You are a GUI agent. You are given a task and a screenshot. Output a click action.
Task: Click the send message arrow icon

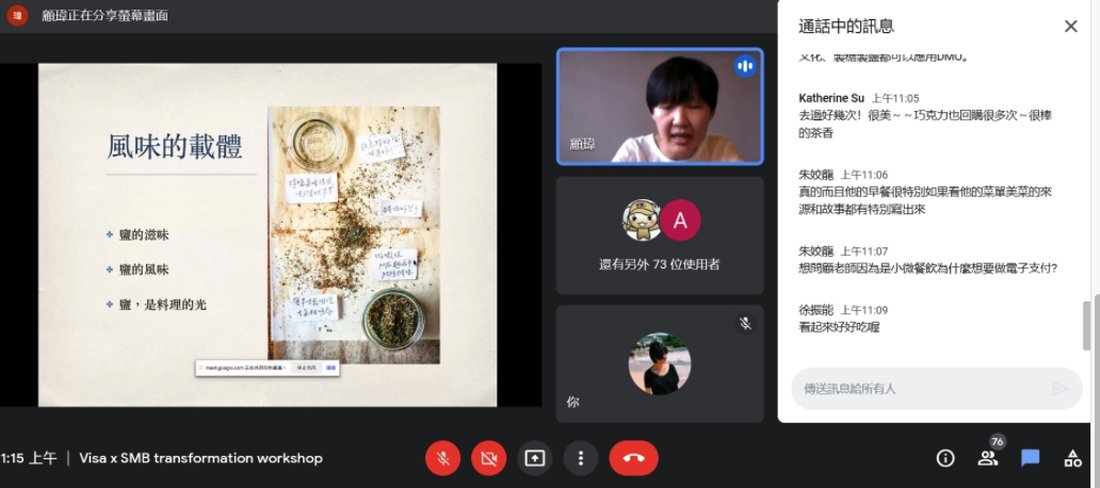[1060, 388]
